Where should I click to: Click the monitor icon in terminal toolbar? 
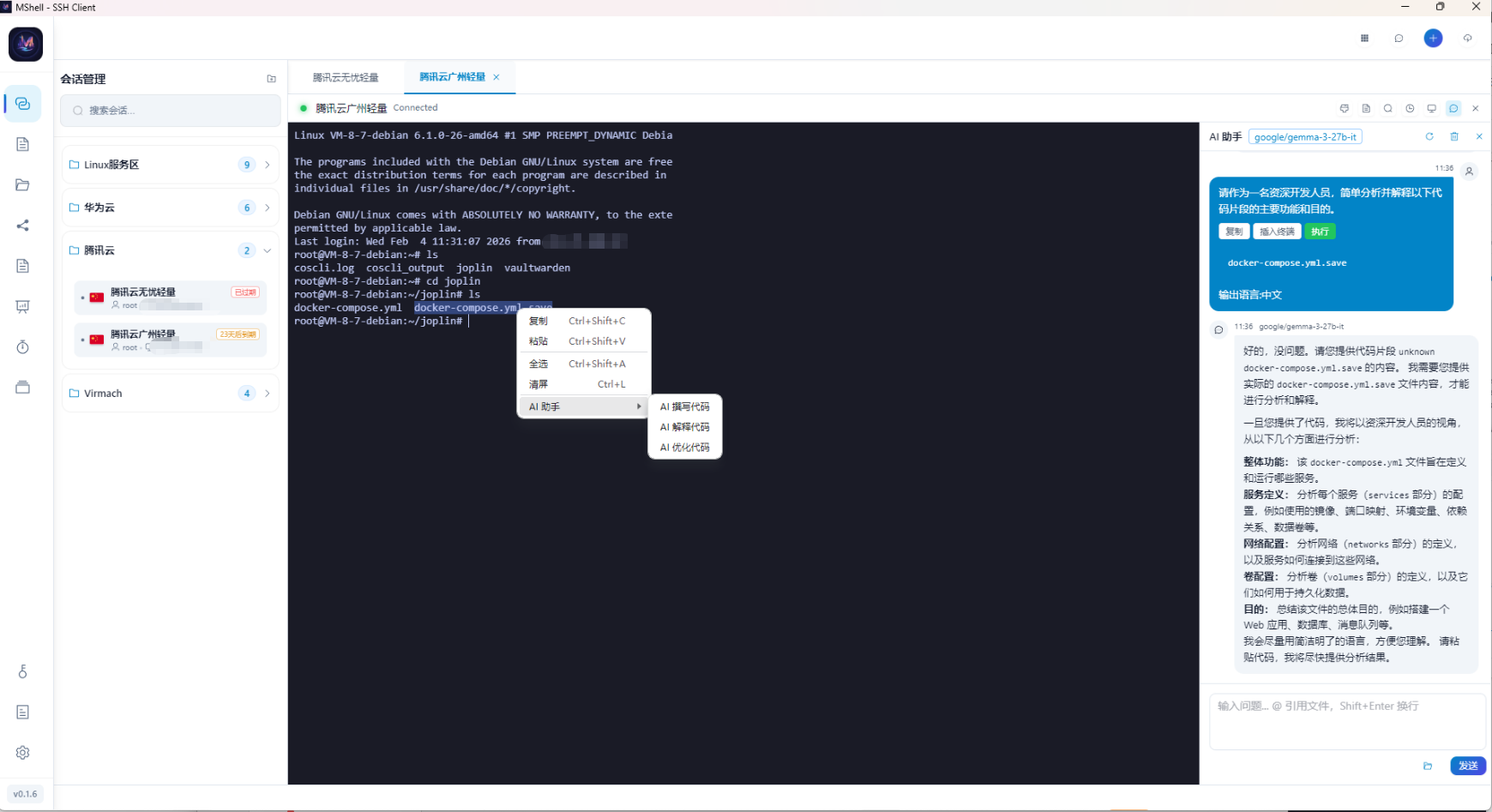click(x=1431, y=109)
